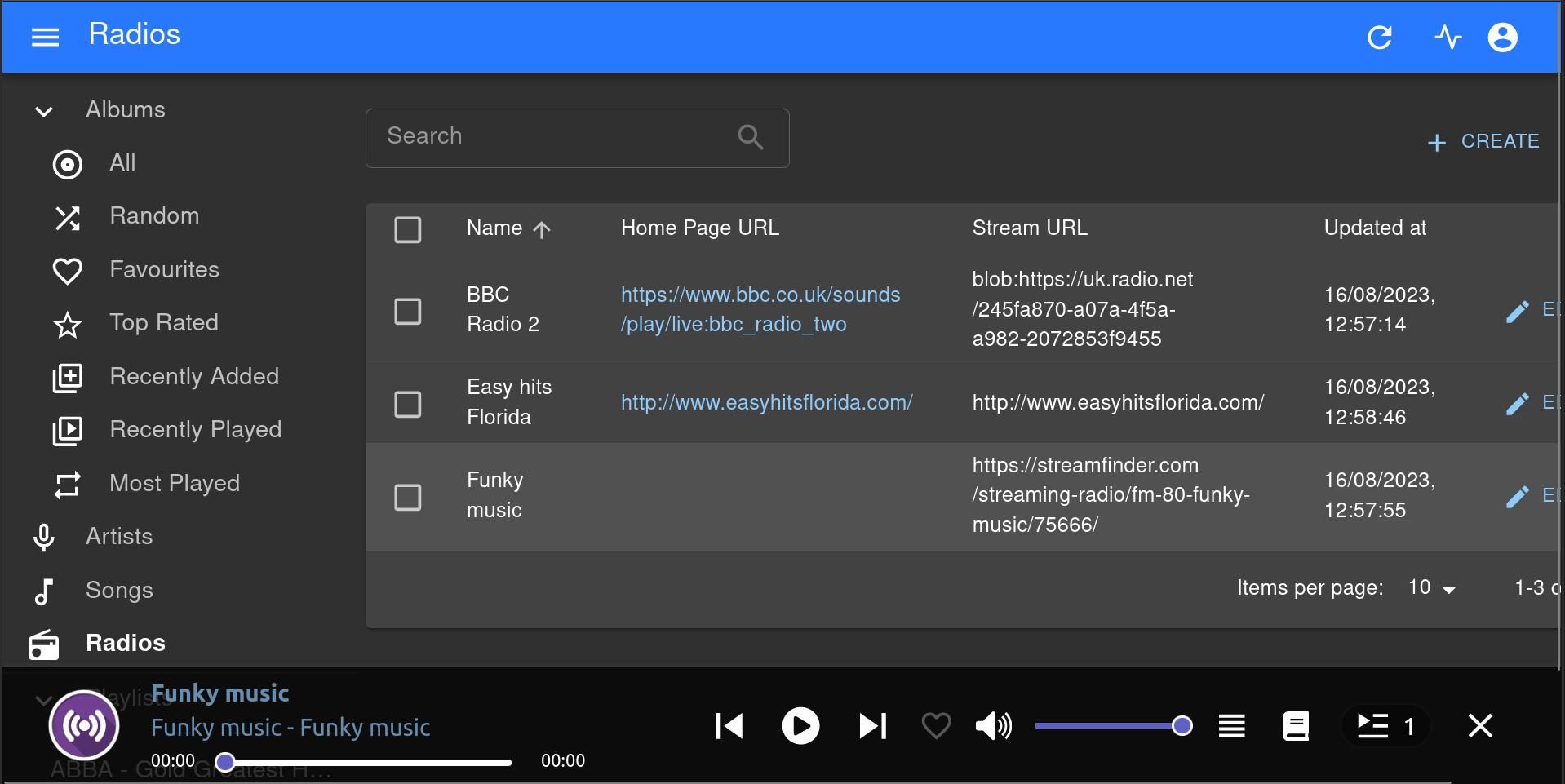Select the BBC Radio 2 row checkbox
The height and width of the screenshot is (784, 1565).
[x=407, y=311]
